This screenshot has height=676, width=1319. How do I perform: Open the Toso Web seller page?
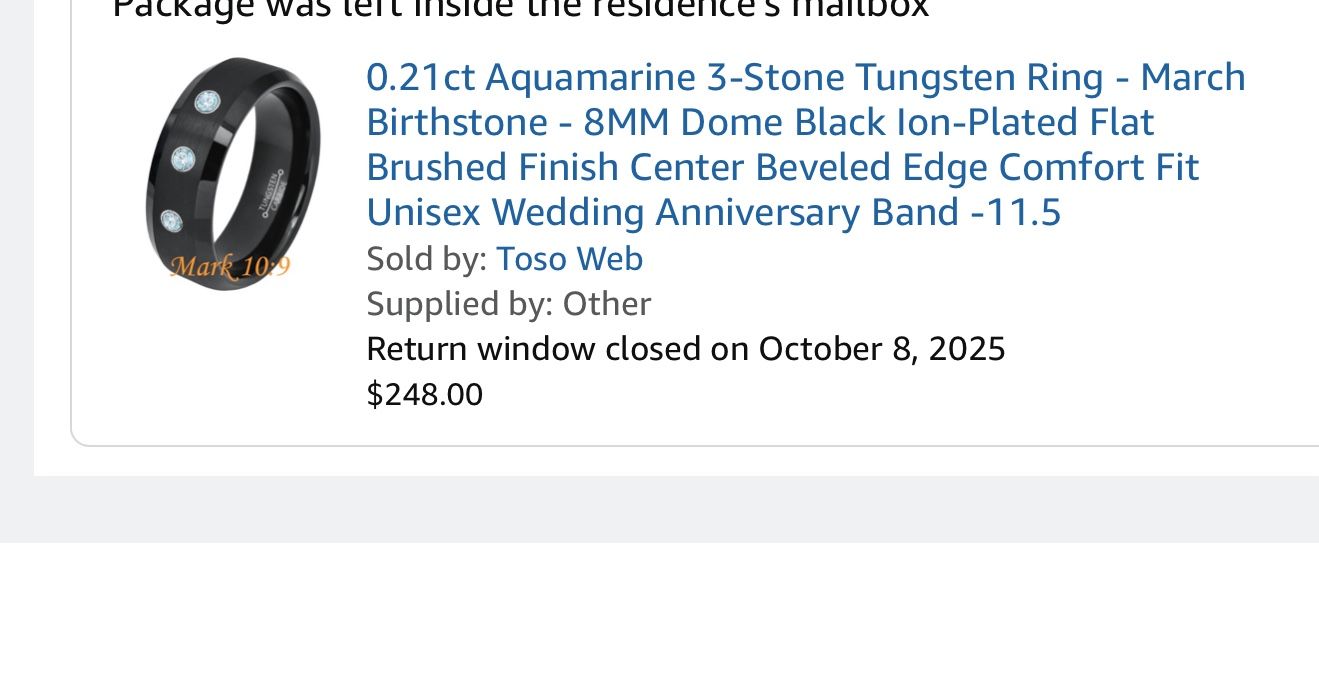[569, 259]
